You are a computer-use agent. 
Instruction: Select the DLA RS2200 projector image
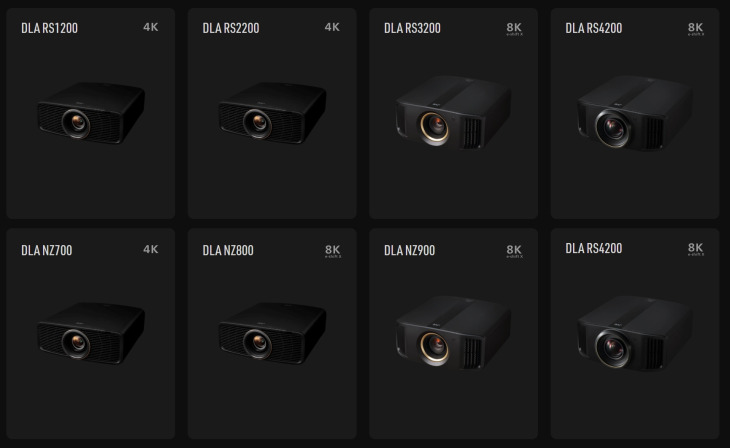272,113
